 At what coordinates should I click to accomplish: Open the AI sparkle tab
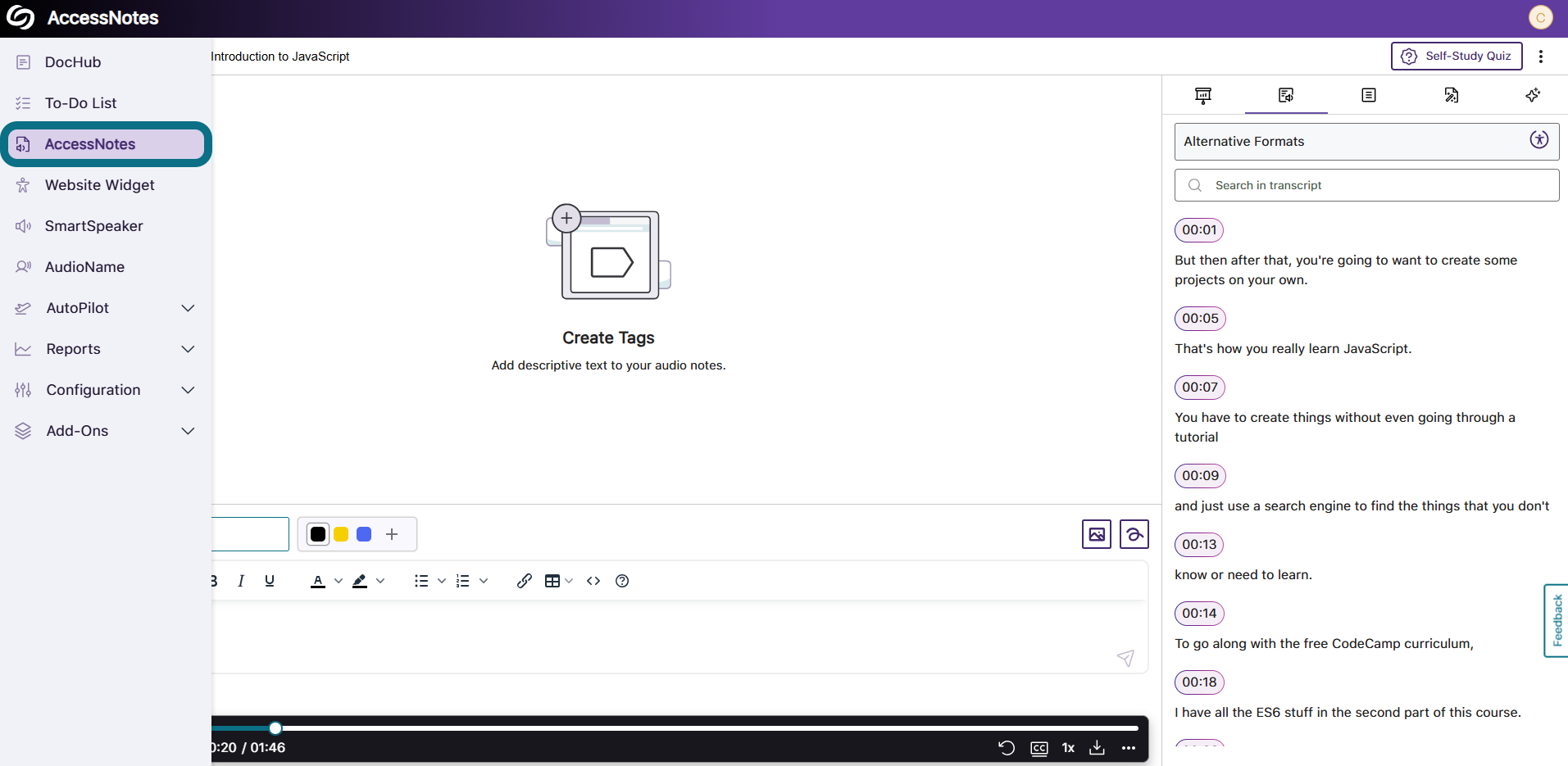[x=1533, y=95]
